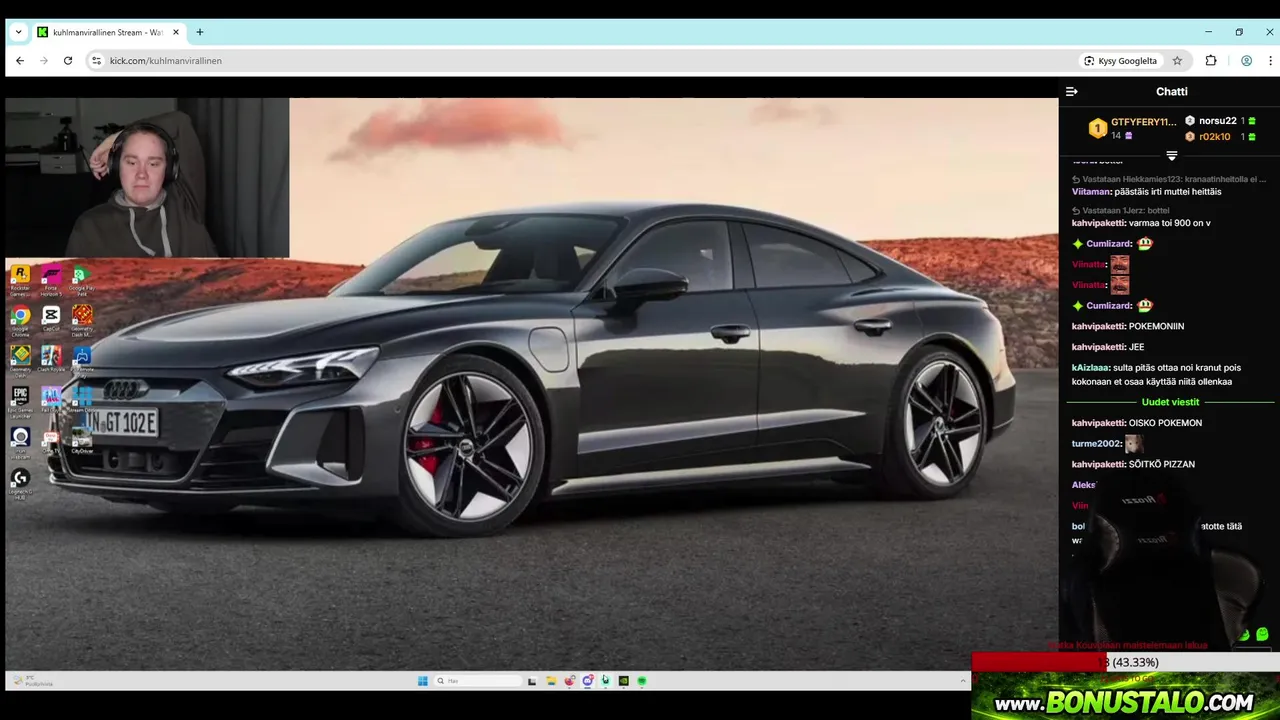Viewport: 1280px width, 720px height.
Task: Open the tab search dropdown
Action: [x=18, y=32]
